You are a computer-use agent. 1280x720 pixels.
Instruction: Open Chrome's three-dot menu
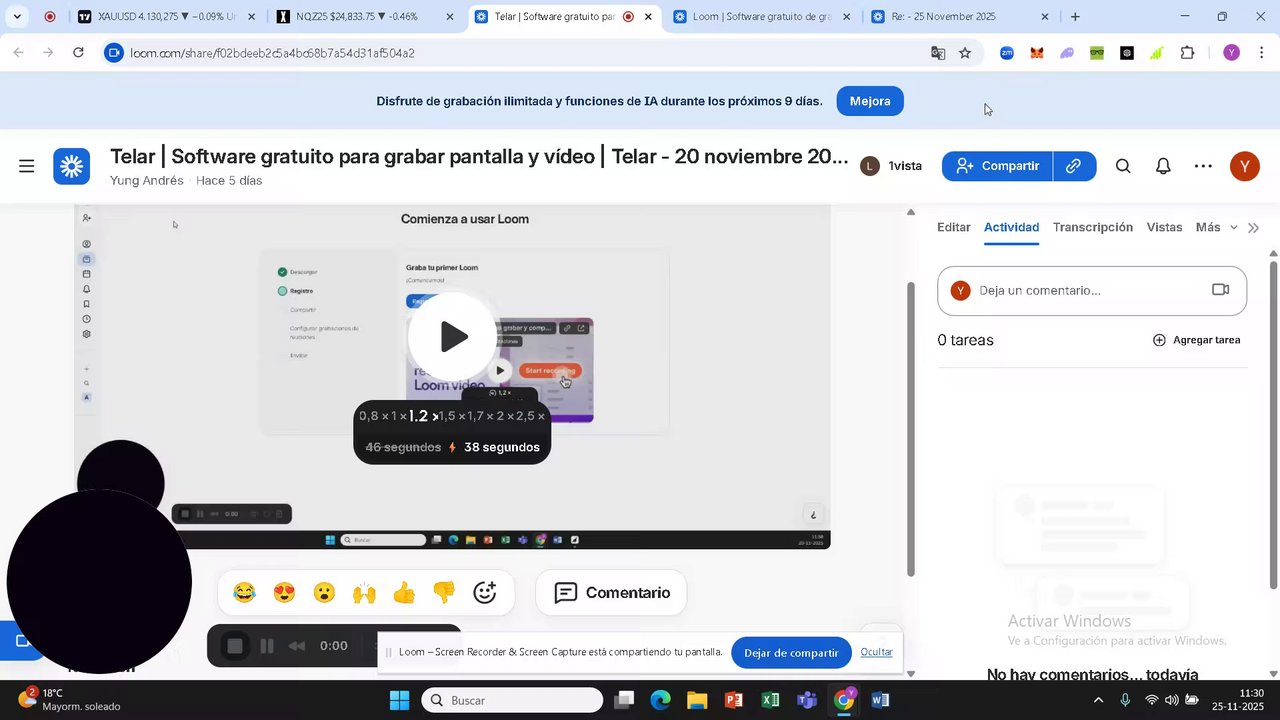point(1261,53)
